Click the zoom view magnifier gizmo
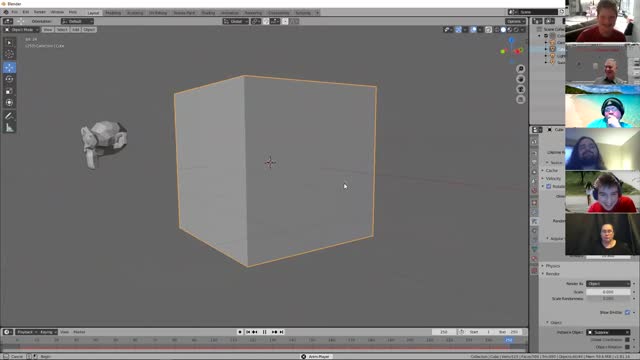 point(520,69)
